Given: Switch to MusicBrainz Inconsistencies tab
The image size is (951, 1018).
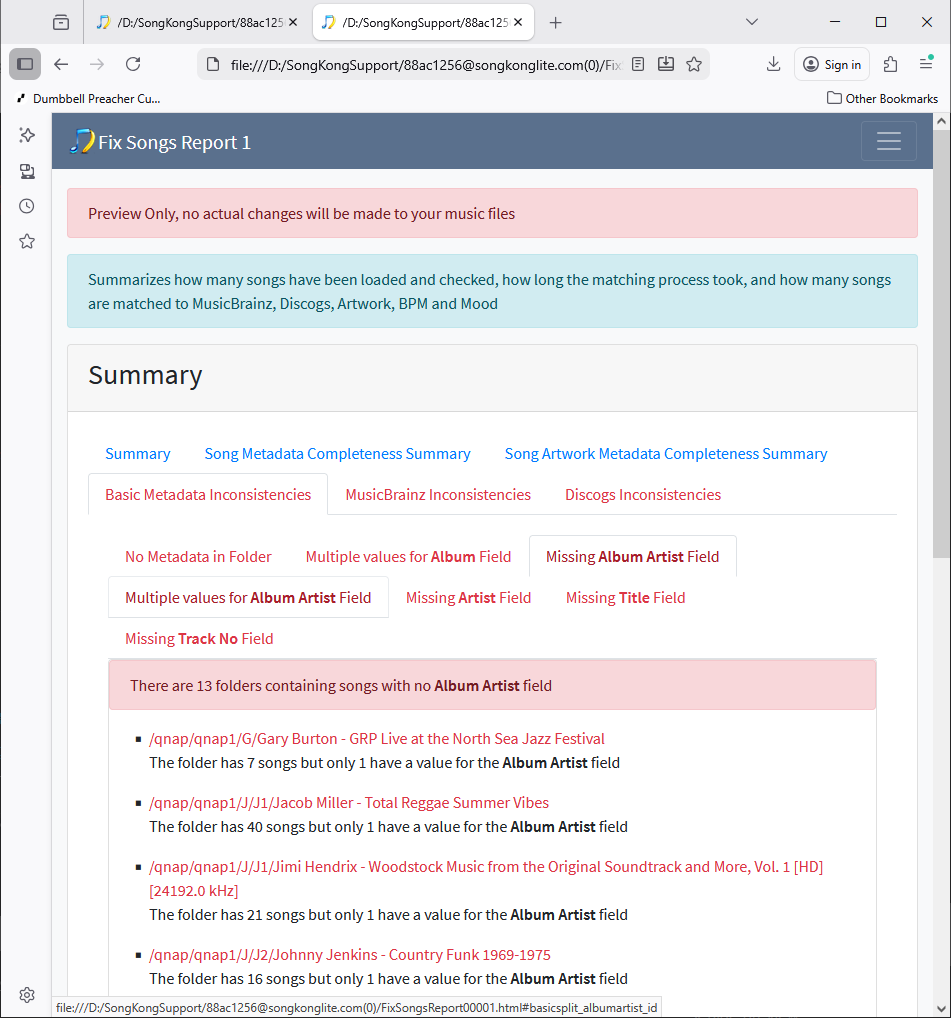Looking at the screenshot, I should click(438, 494).
